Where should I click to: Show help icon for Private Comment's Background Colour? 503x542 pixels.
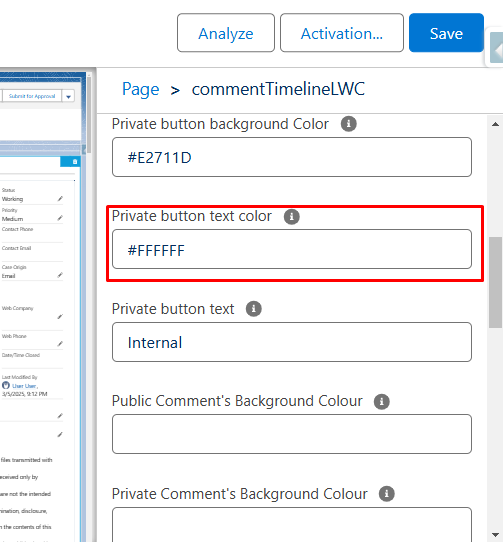coord(386,494)
